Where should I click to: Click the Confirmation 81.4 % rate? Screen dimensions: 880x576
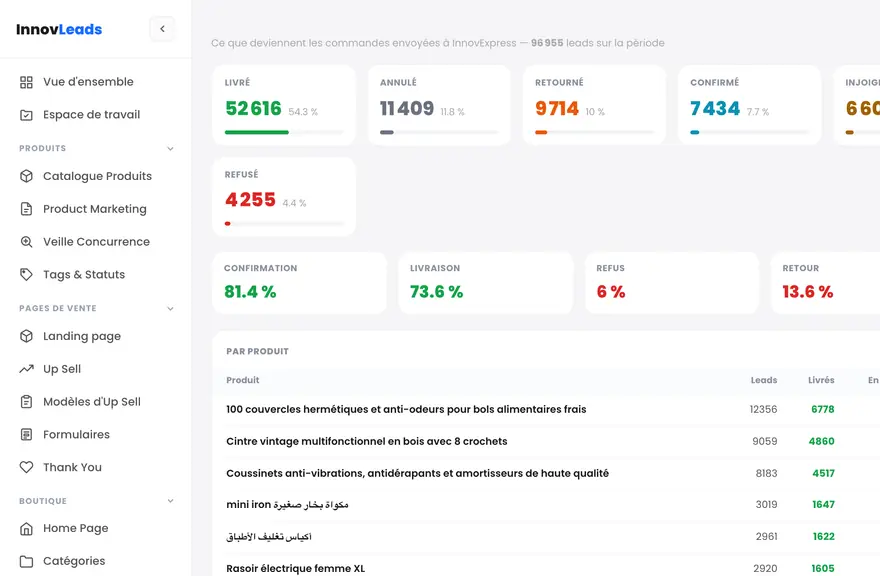pyautogui.click(x=250, y=292)
